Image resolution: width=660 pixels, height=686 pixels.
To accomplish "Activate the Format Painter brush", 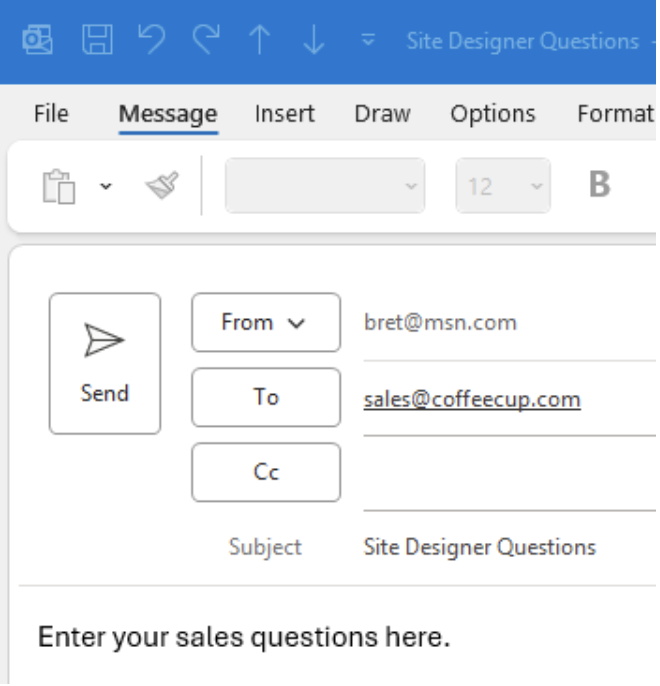I will pos(162,185).
